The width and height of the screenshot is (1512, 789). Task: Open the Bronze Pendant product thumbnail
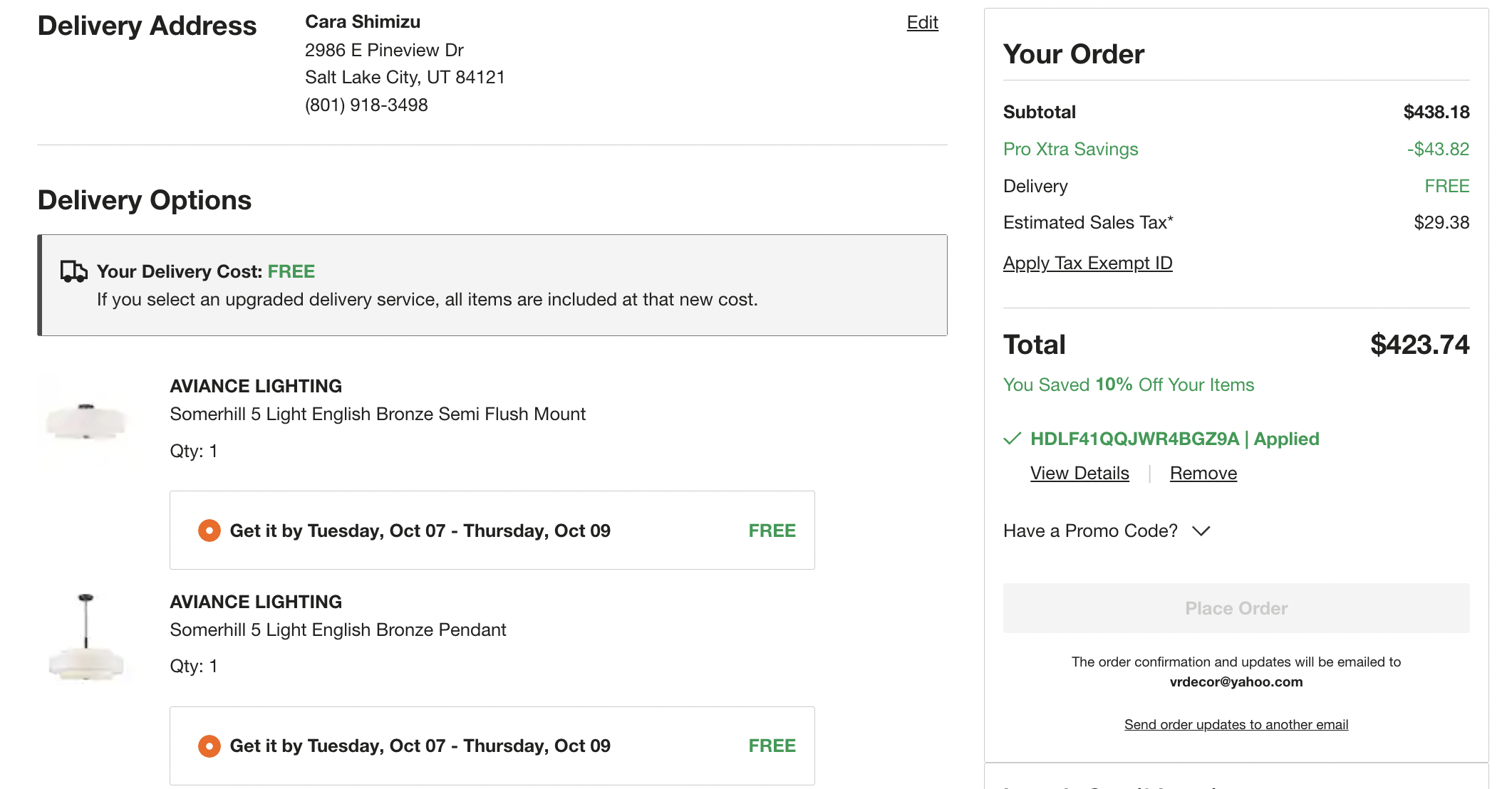[x=86, y=637]
